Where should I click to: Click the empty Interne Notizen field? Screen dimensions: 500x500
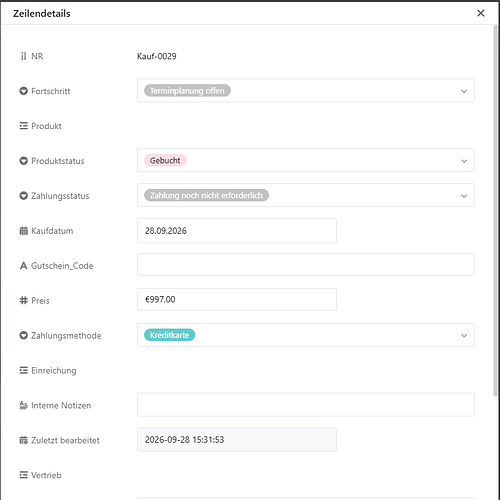(306, 405)
